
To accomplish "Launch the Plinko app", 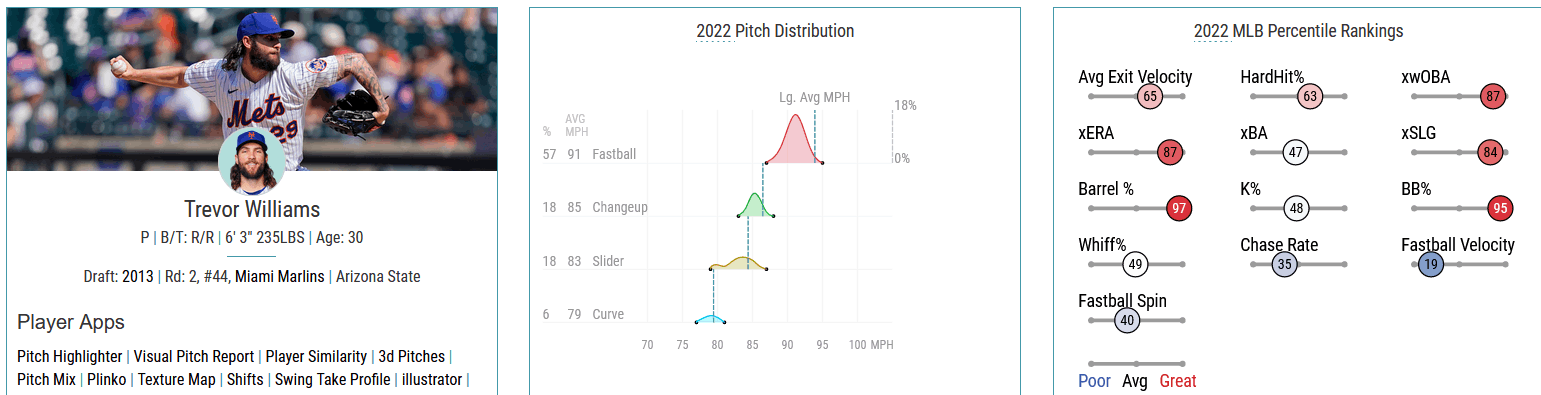I will pos(107,380).
